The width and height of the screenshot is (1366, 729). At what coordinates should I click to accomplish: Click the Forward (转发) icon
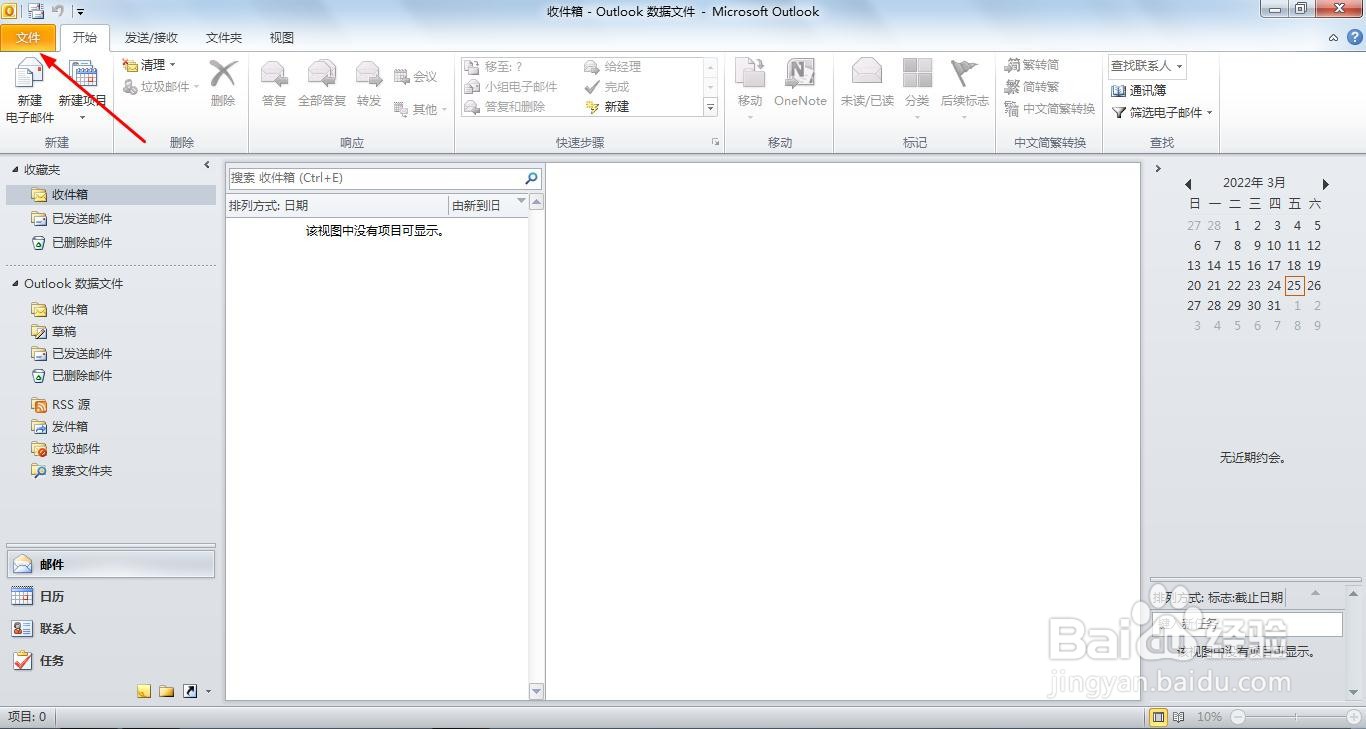click(369, 74)
